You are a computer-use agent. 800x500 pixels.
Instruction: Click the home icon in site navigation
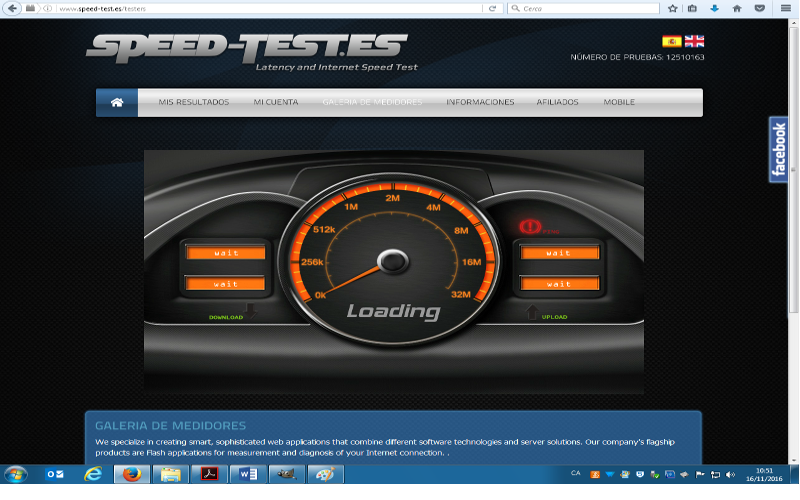117,102
